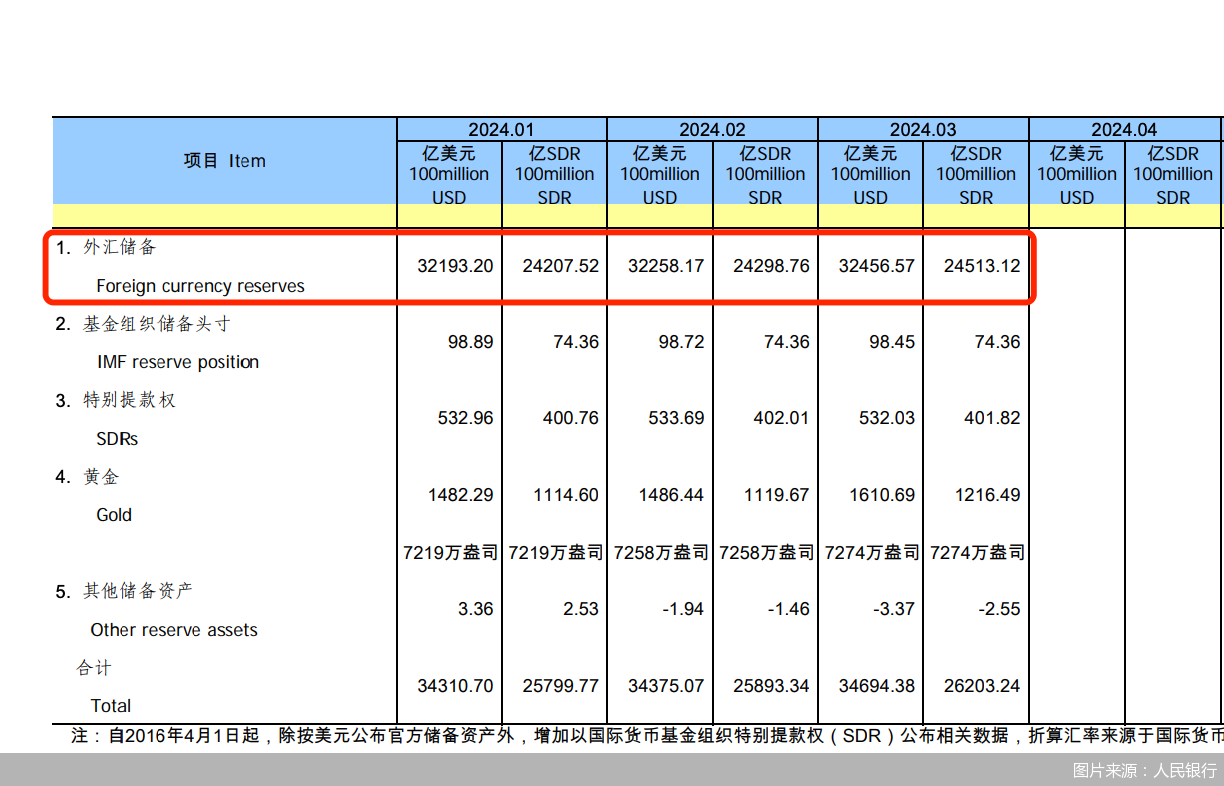Image resolution: width=1224 pixels, height=786 pixels.
Task: Pick the 1486.44 gold value
Action: click(672, 495)
